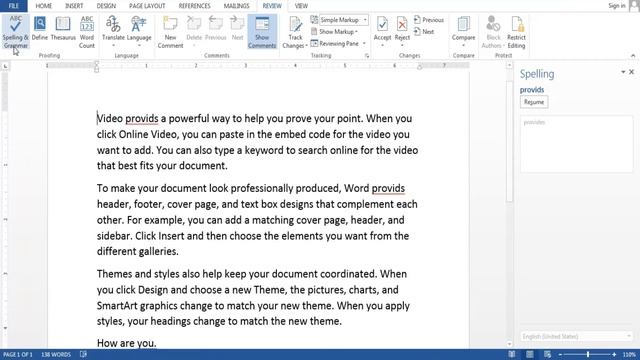Image resolution: width=640 pixels, height=360 pixels.
Task: Expand the Show Markup menu
Action: coord(334,31)
